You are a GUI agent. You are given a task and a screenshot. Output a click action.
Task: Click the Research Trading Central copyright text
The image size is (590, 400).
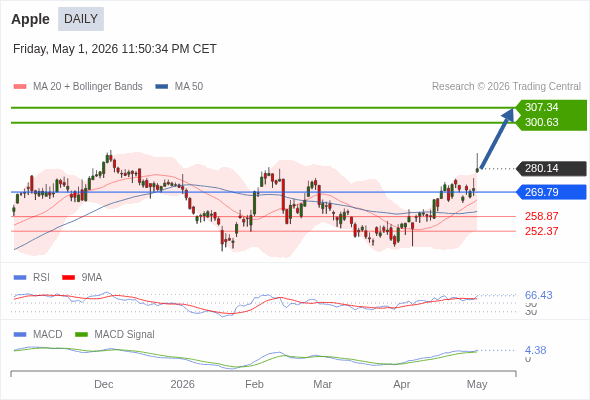coord(506,87)
